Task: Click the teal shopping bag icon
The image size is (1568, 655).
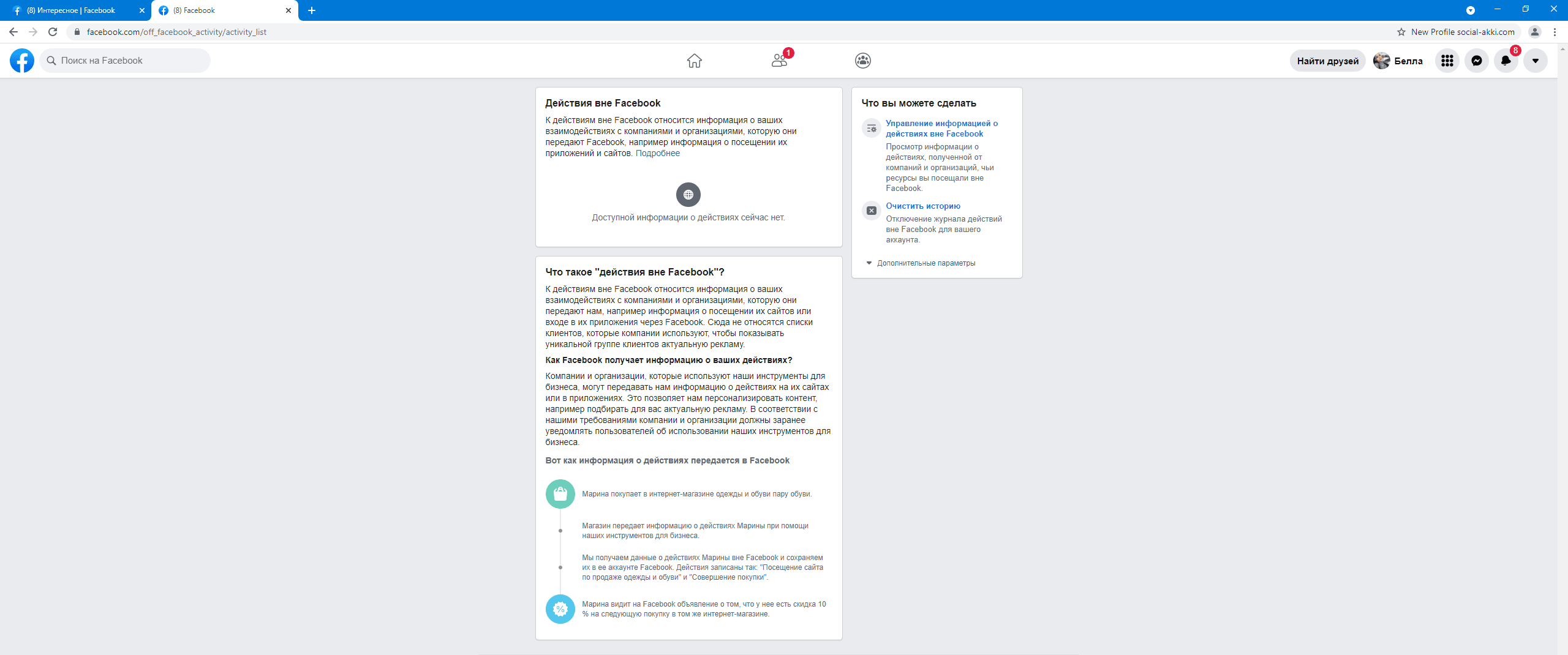Action: pos(560,494)
